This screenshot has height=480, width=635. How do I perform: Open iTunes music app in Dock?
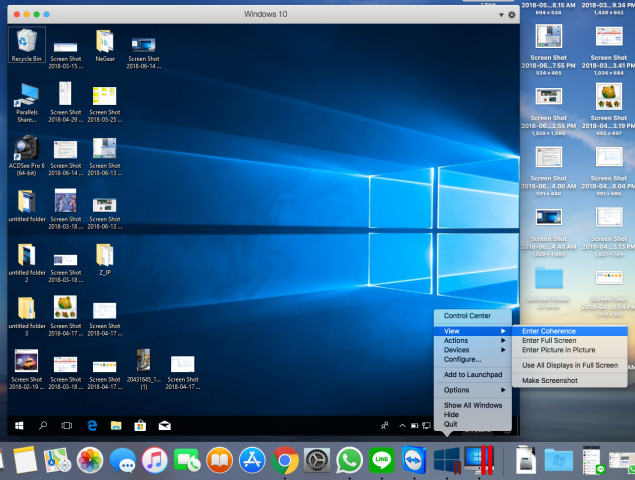pos(155,460)
